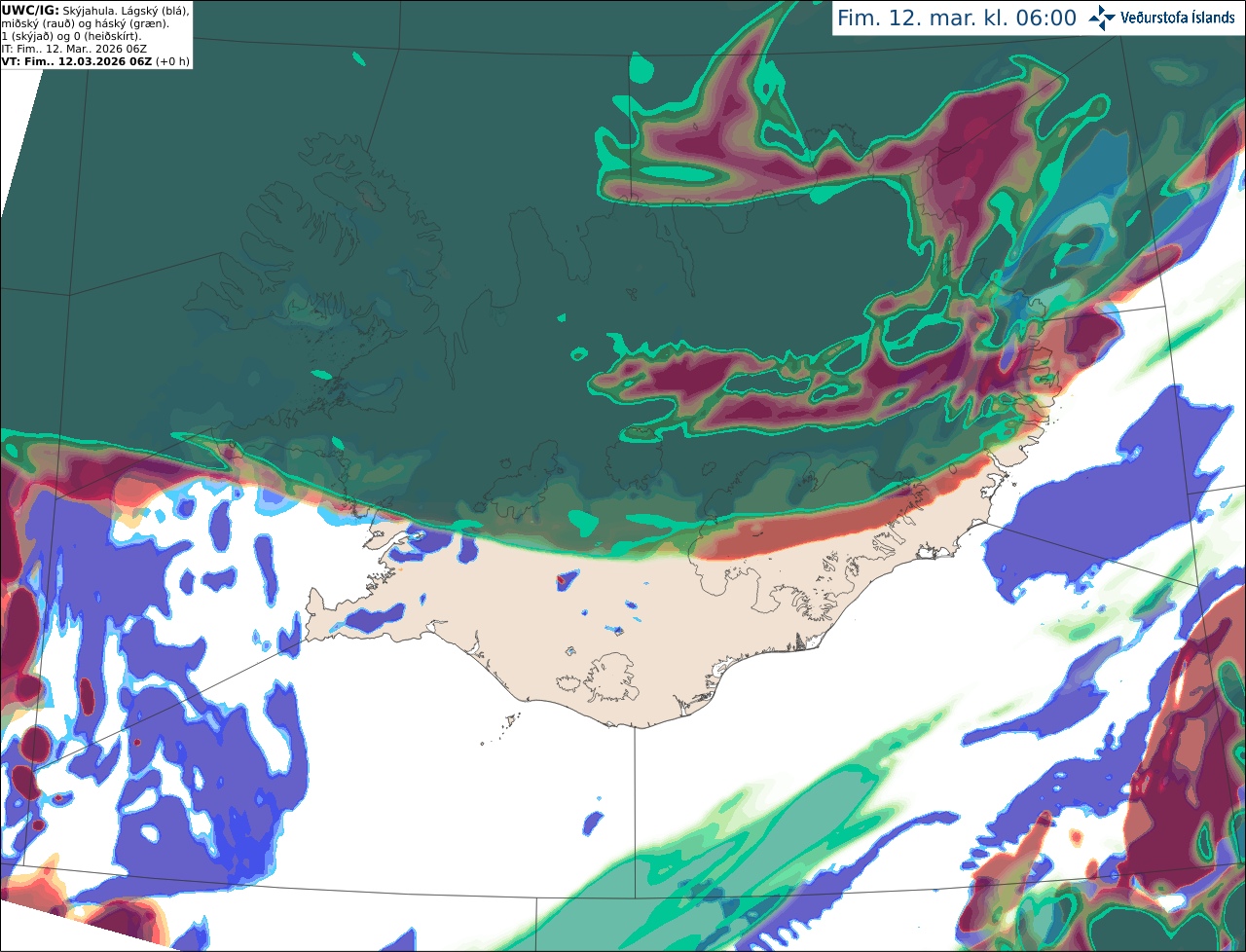Click the Veðurstofa Íslands logo icon
The height and width of the screenshot is (952, 1246).
(1102, 18)
